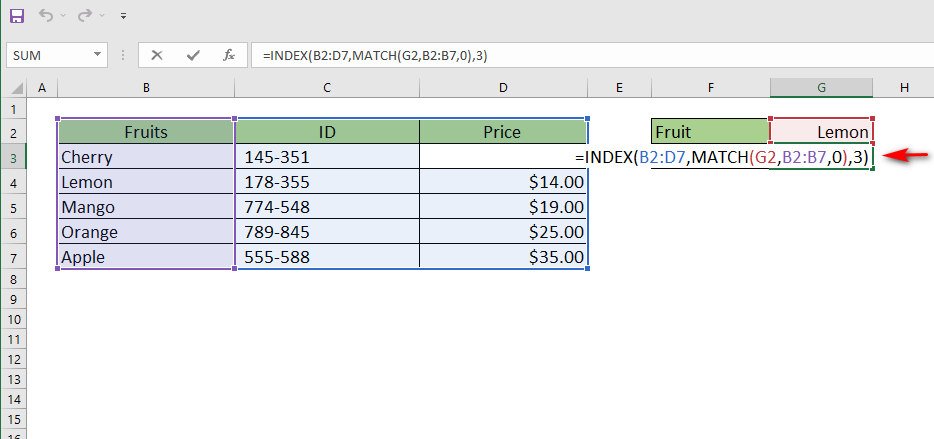Click the Undo arrow icon
The image size is (934, 439).
(x=46, y=15)
